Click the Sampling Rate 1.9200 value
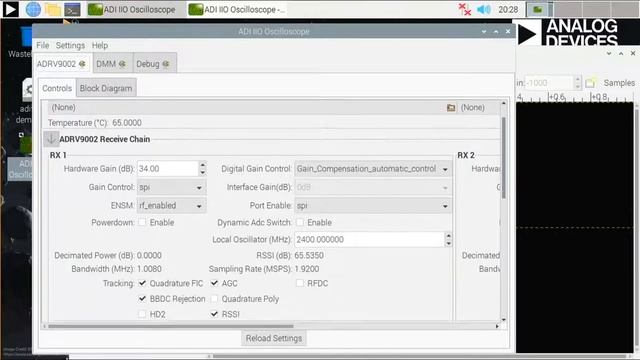 click(307, 269)
